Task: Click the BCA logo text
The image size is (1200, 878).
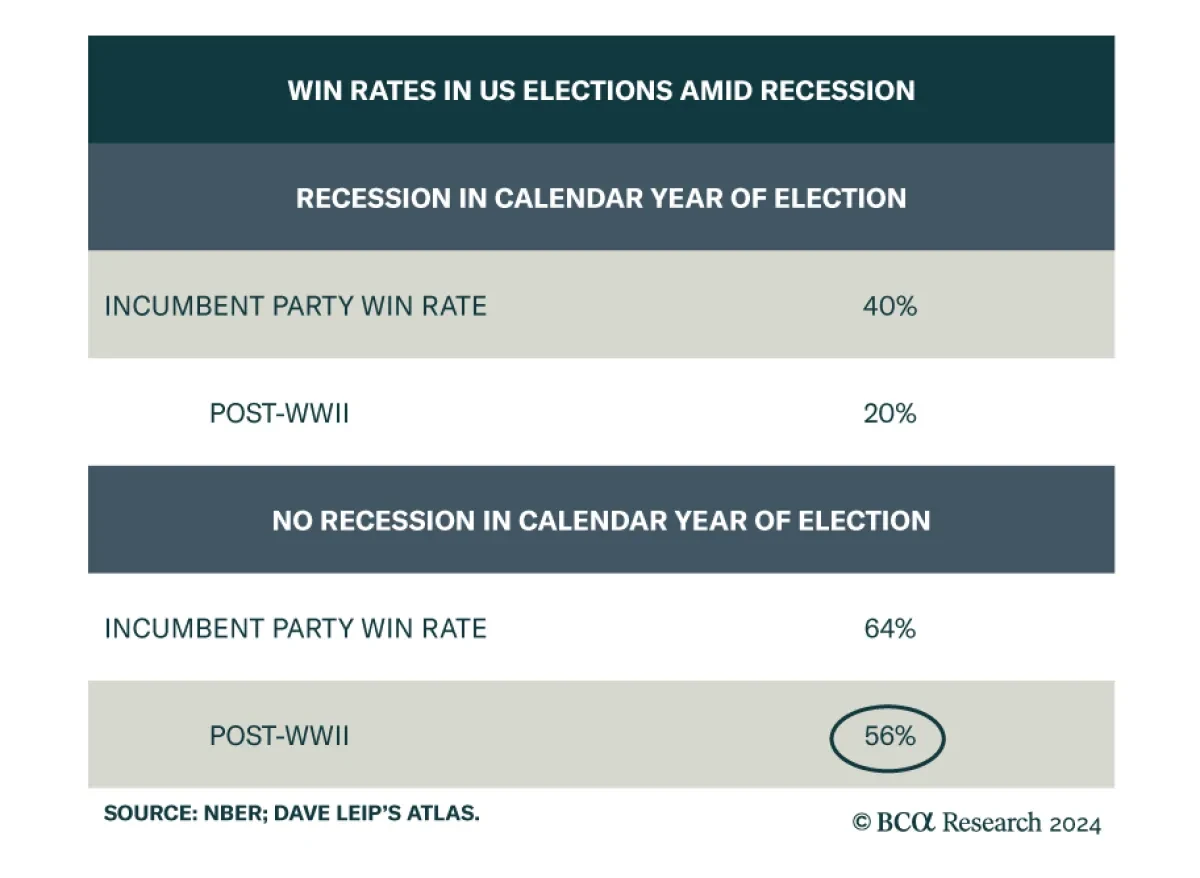Action: (x=905, y=823)
